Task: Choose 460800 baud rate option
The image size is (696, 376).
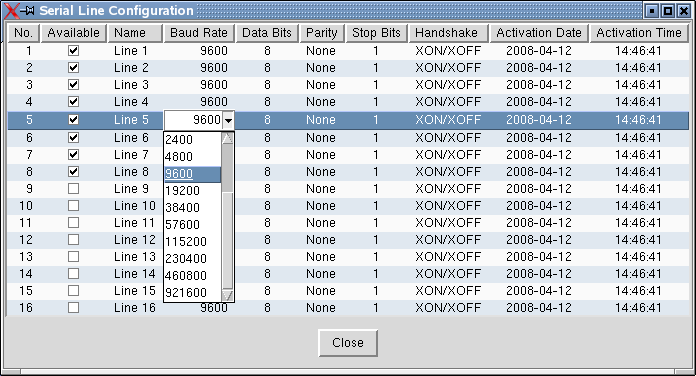Action: (192, 276)
